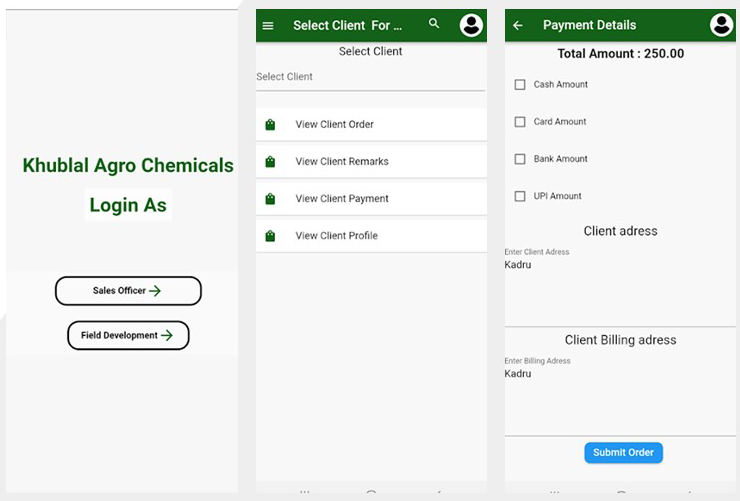This screenshot has width=740, height=501.
Task: Select View Client Profile menu item
Action: point(371,236)
